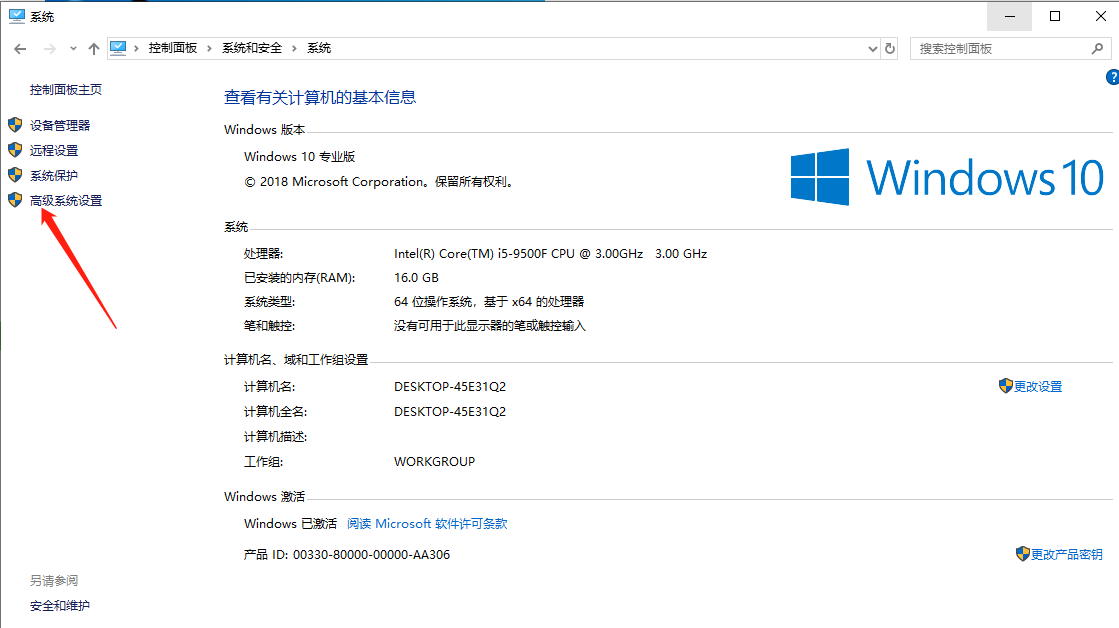
Task: Expand the address bar history dropdown
Action: coord(872,47)
